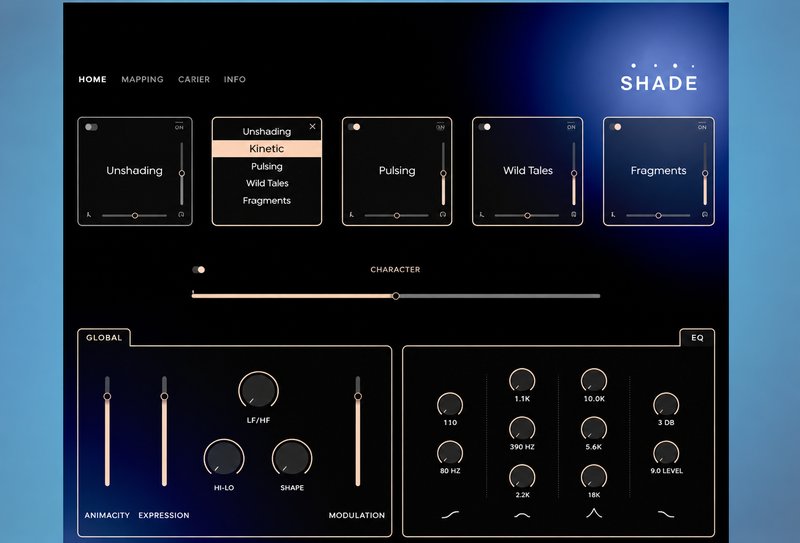Click the 2.2K EQ knob
The width and height of the screenshot is (800, 543).
click(x=522, y=477)
